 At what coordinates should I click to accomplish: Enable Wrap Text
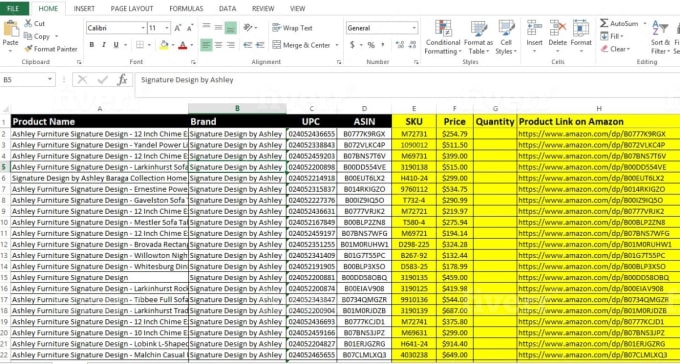point(292,28)
